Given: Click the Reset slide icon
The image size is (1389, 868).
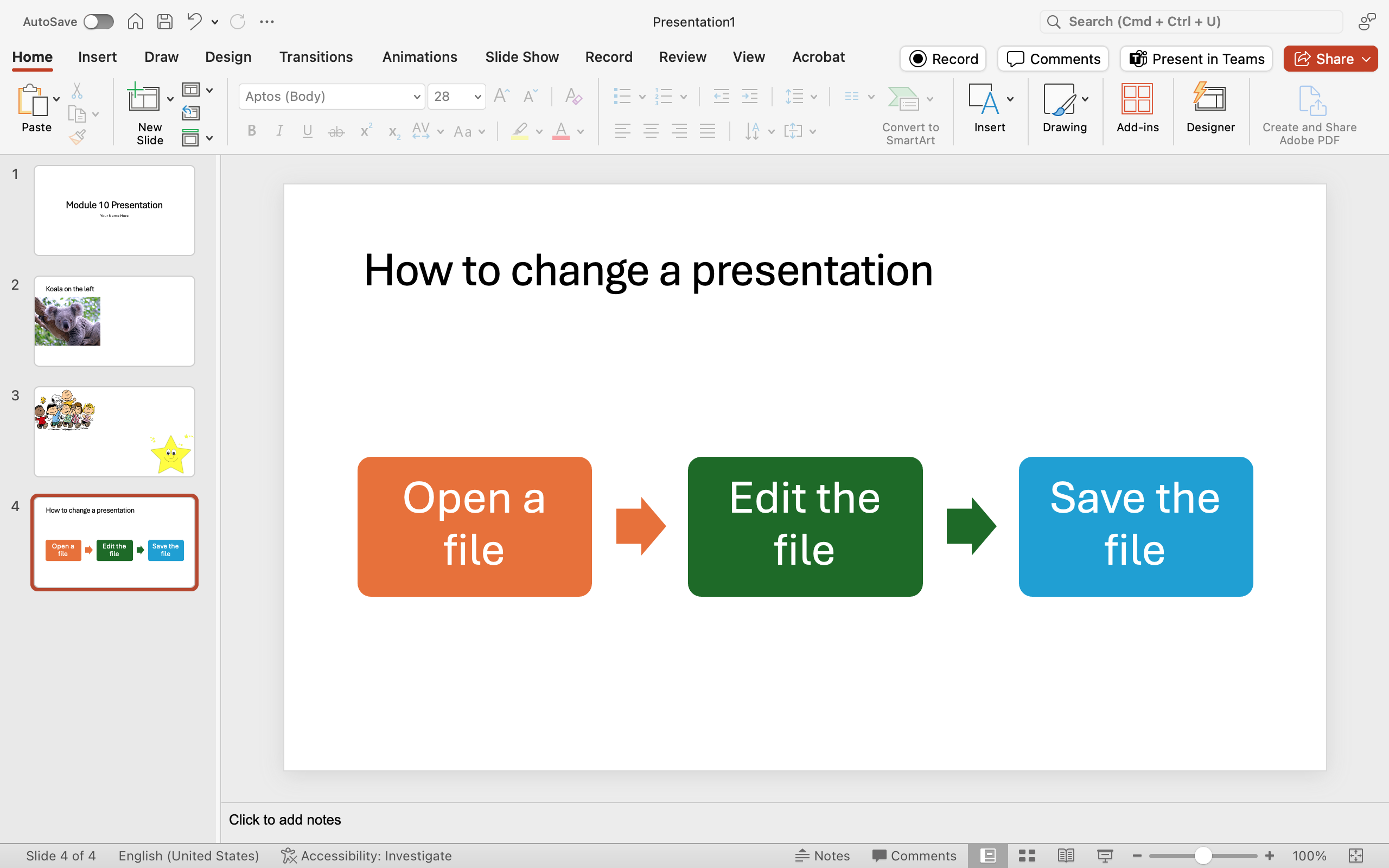Looking at the screenshot, I should click(191, 113).
